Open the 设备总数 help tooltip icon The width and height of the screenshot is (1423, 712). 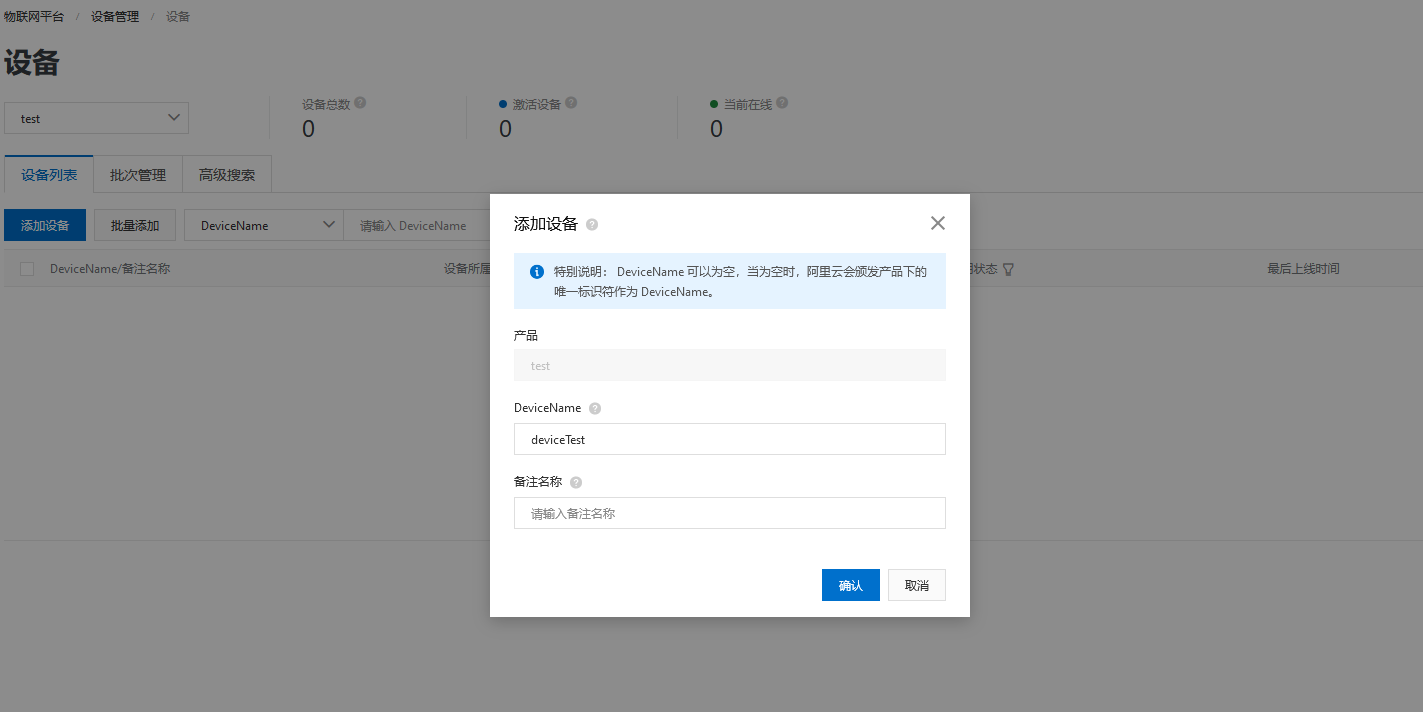tap(361, 103)
